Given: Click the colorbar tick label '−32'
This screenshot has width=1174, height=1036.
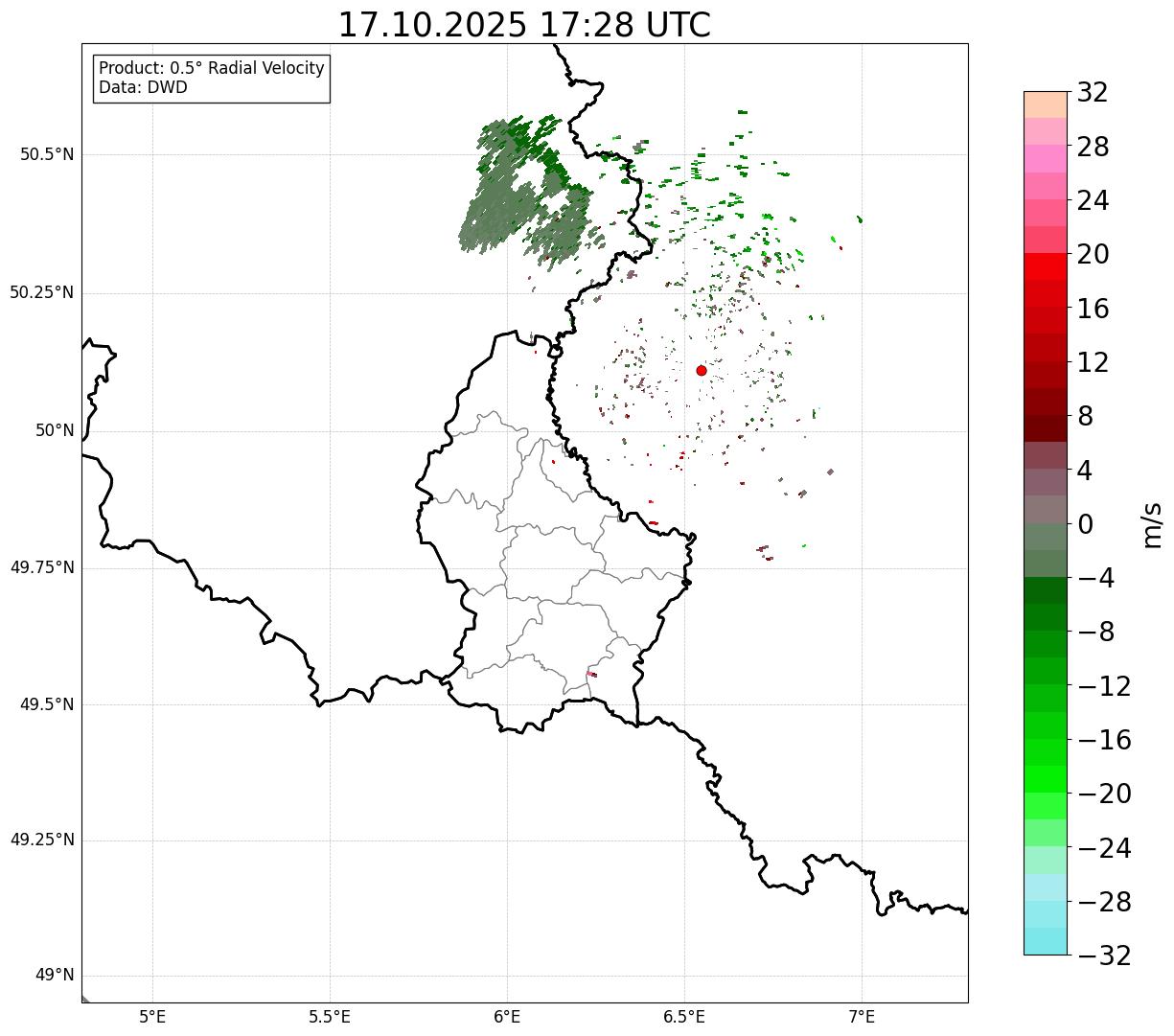Looking at the screenshot, I should point(1104,955).
